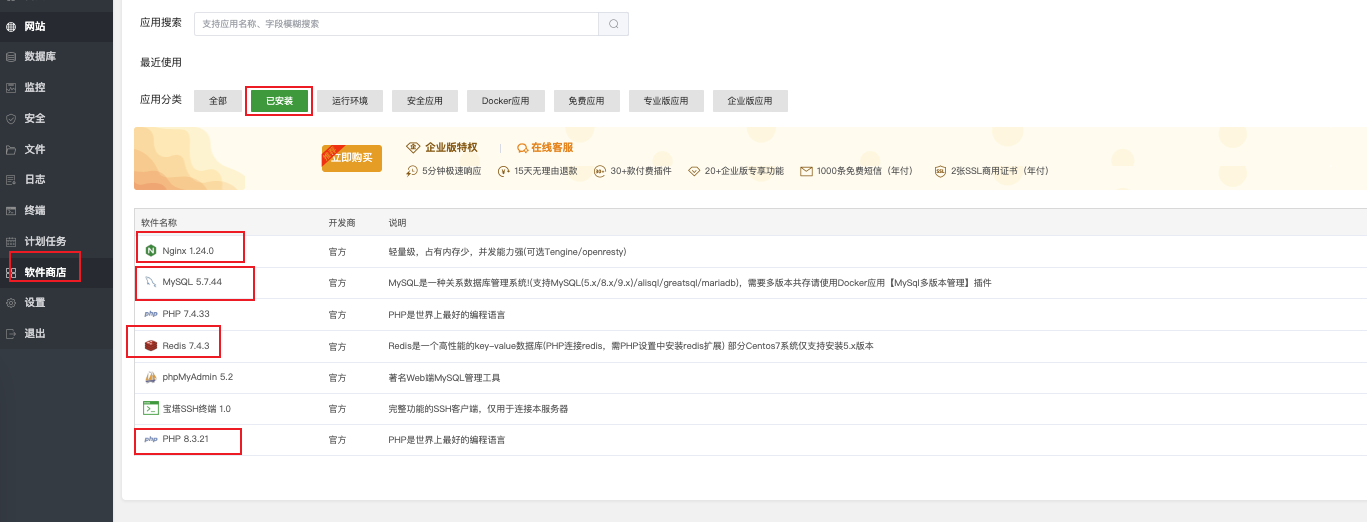This screenshot has height=522, width=1367.
Task: Click the 计划任务 icon in sidebar
Action: (x=11, y=241)
